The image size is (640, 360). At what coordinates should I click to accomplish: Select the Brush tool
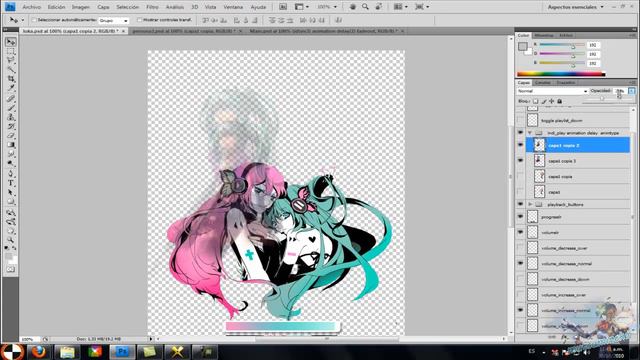click(x=11, y=108)
